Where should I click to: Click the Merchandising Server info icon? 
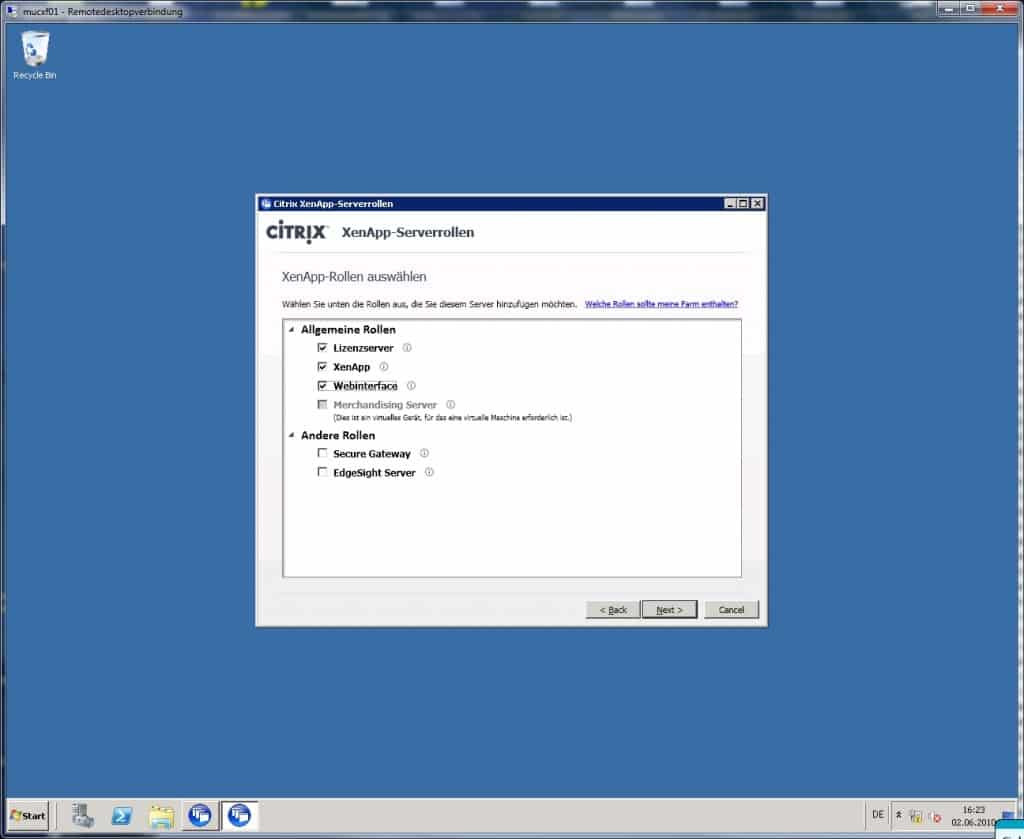pyautogui.click(x=450, y=405)
